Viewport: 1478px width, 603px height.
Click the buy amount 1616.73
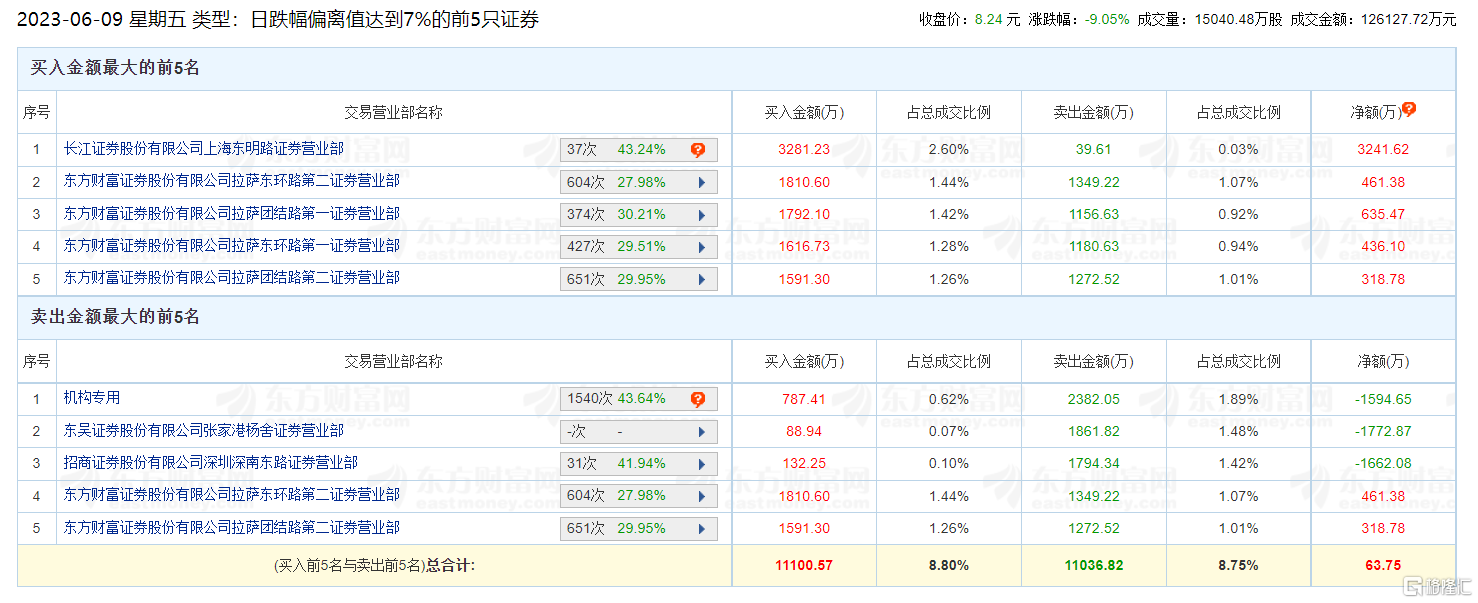[x=804, y=247]
